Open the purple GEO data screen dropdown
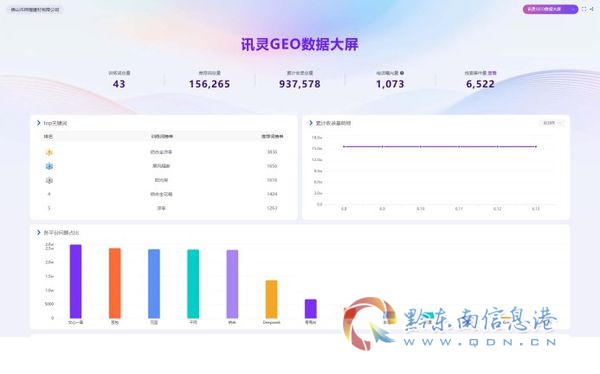The image size is (600, 374). (550, 9)
